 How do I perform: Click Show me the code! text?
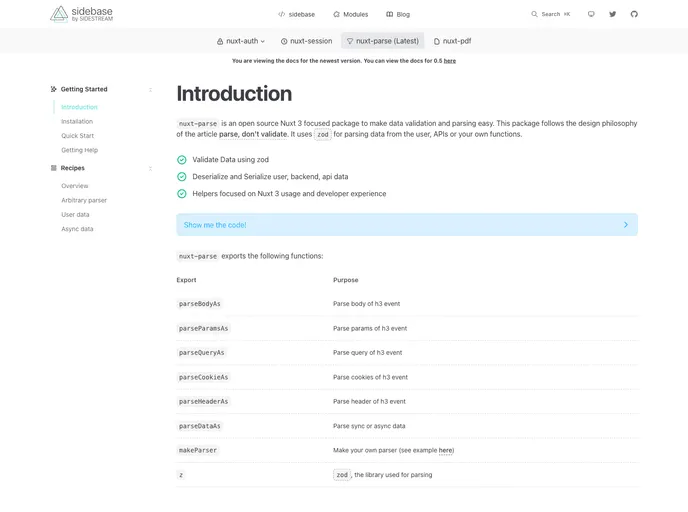pos(215,225)
